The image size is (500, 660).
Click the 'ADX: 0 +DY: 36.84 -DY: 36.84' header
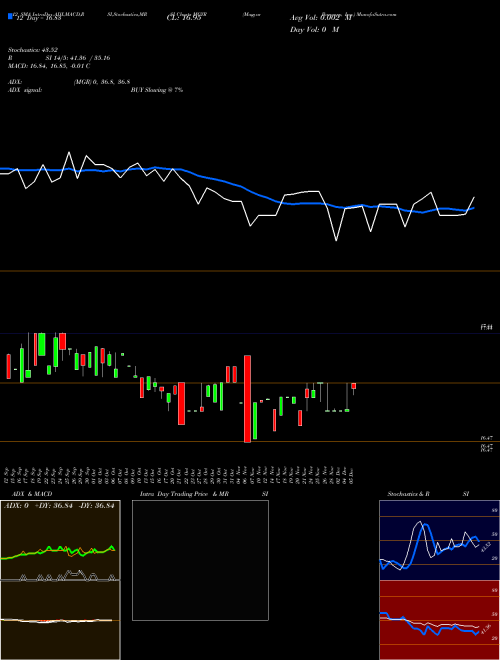[x=59, y=506]
